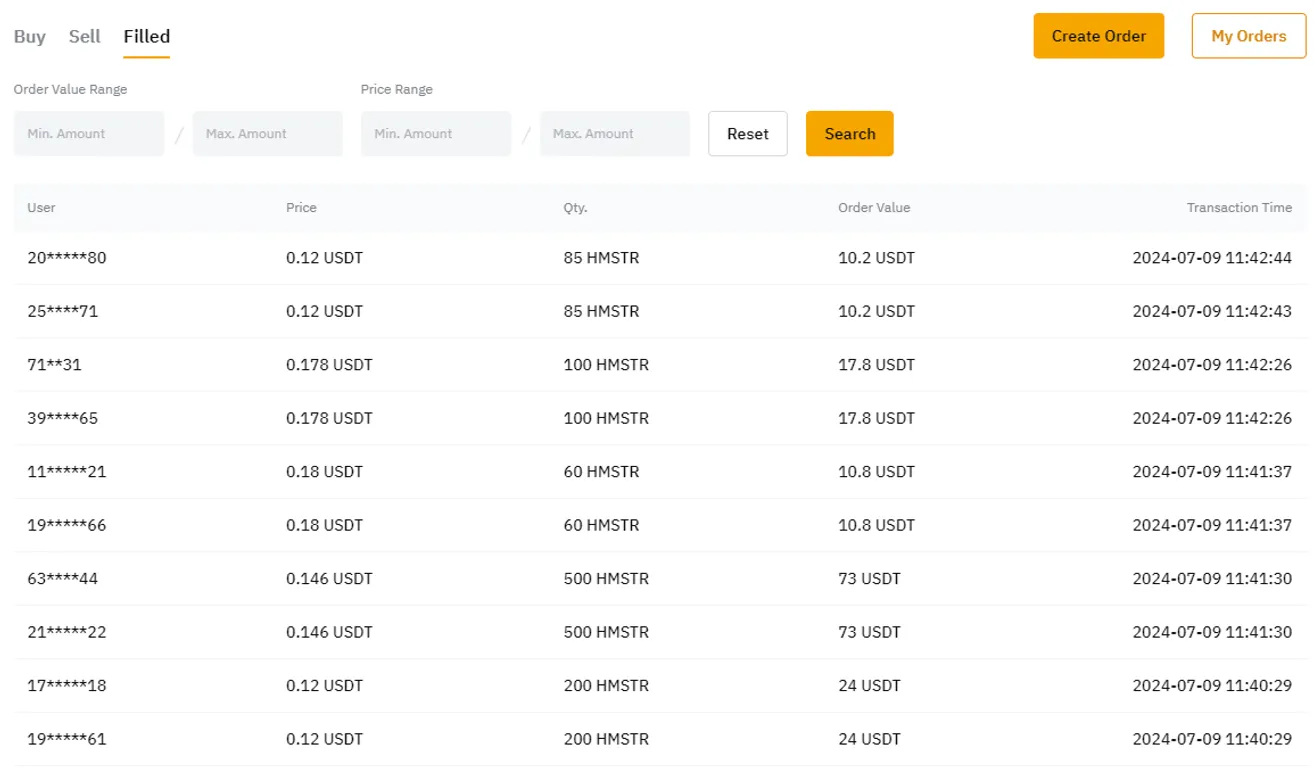The width and height of the screenshot is (1315, 768).
Task: Click transaction time for user 39****65
Action: (x=1212, y=418)
